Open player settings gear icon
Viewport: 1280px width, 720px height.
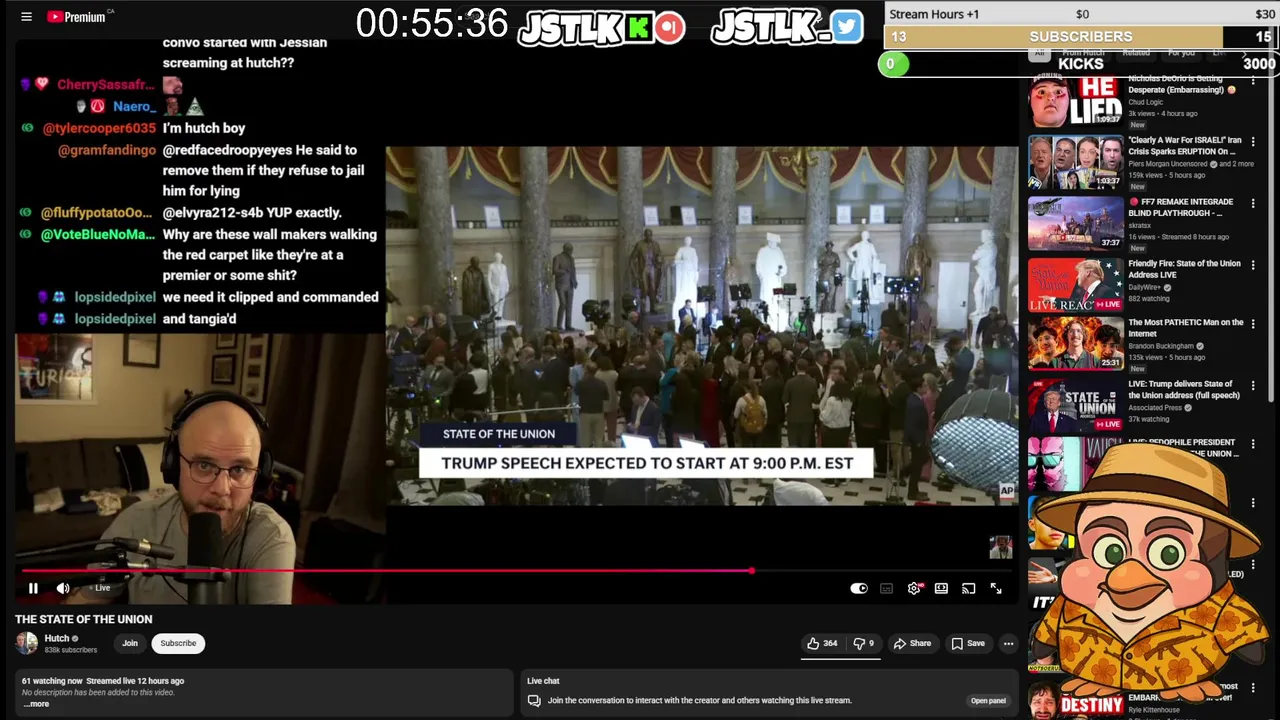coord(914,588)
